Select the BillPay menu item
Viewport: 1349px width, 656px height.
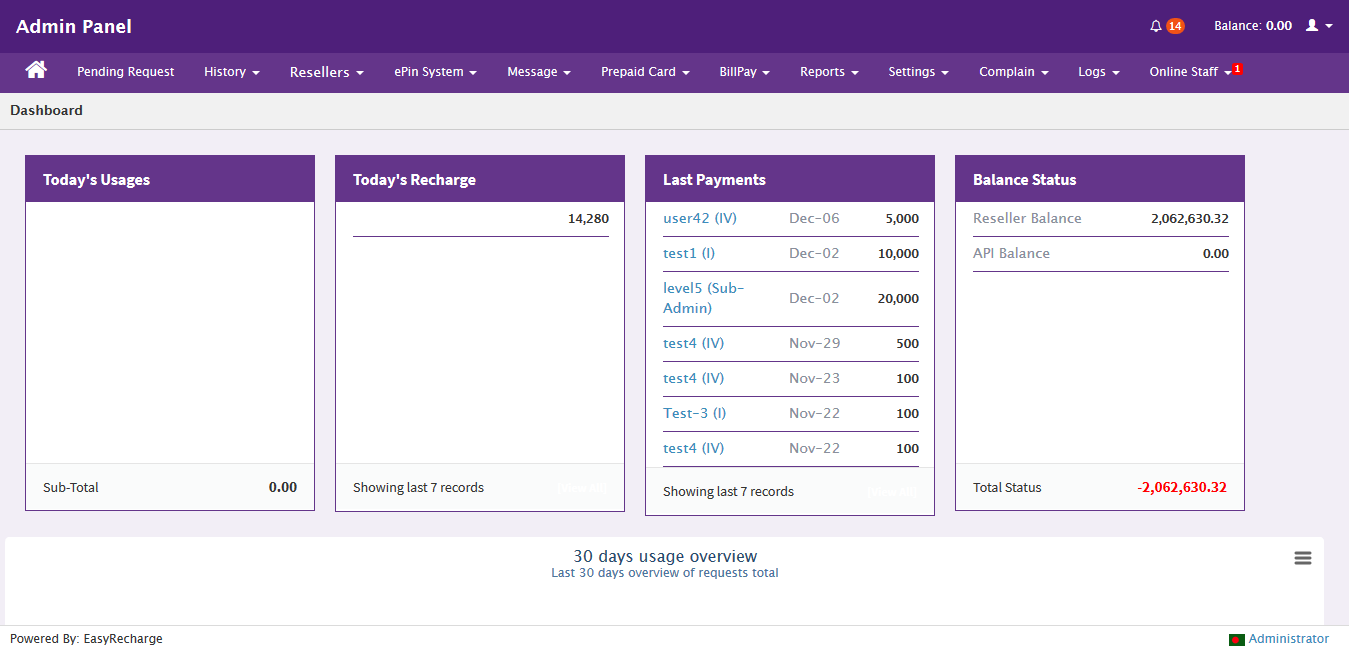(x=744, y=72)
